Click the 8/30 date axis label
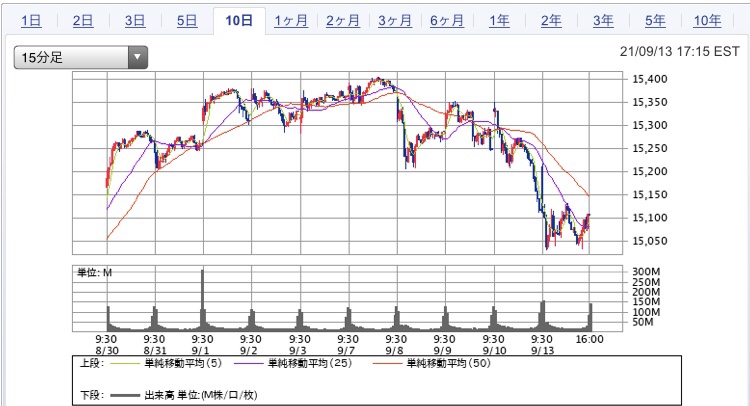The image size is (750, 406). click(x=106, y=351)
